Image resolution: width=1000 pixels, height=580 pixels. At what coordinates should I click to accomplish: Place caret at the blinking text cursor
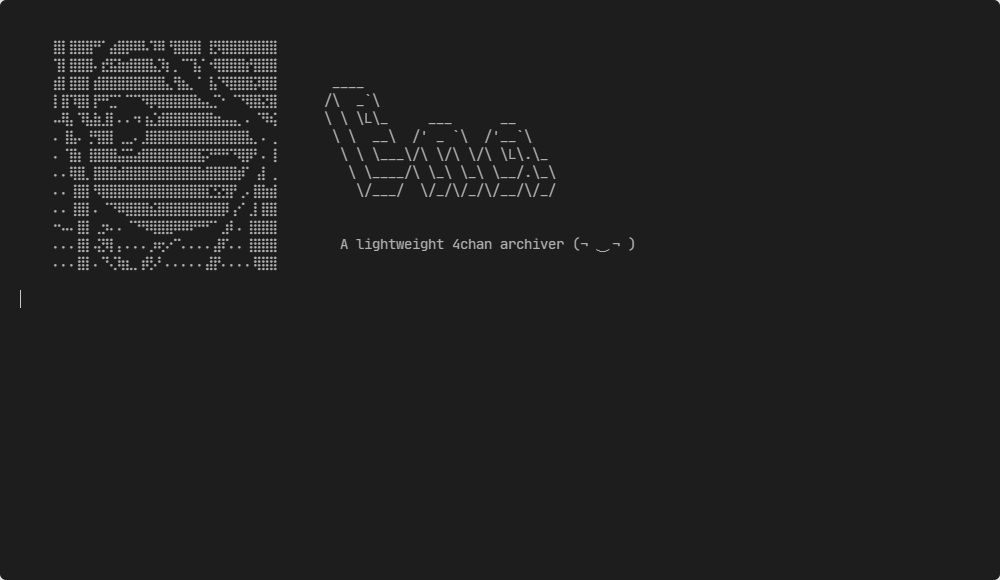coord(20,299)
